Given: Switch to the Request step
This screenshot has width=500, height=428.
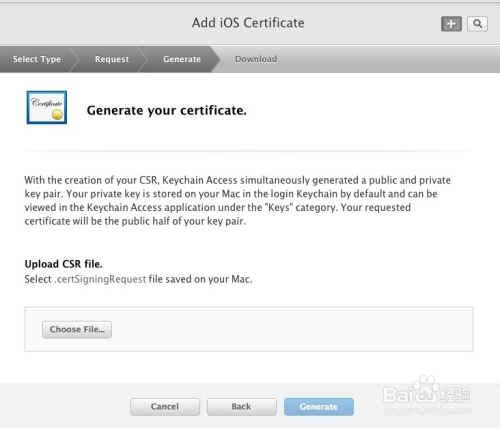Looking at the screenshot, I should (x=112, y=59).
